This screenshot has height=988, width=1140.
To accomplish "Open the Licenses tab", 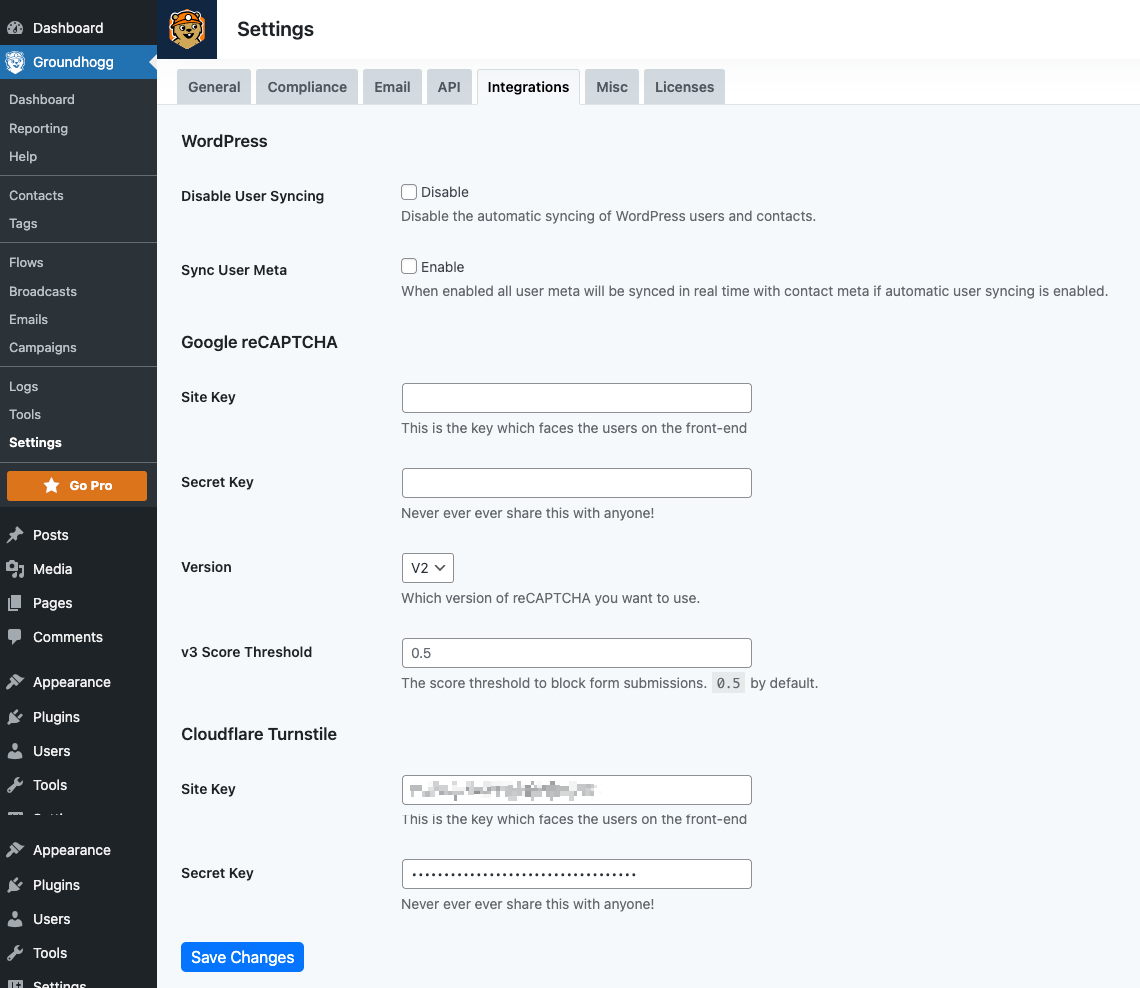I will point(684,87).
